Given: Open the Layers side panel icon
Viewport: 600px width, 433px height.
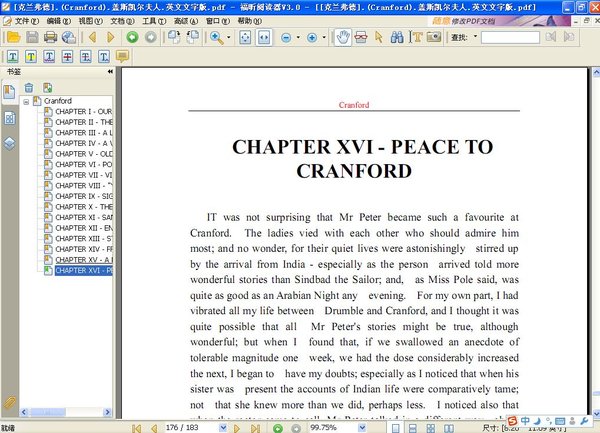Looking at the screenshot, I should (10, 143).
